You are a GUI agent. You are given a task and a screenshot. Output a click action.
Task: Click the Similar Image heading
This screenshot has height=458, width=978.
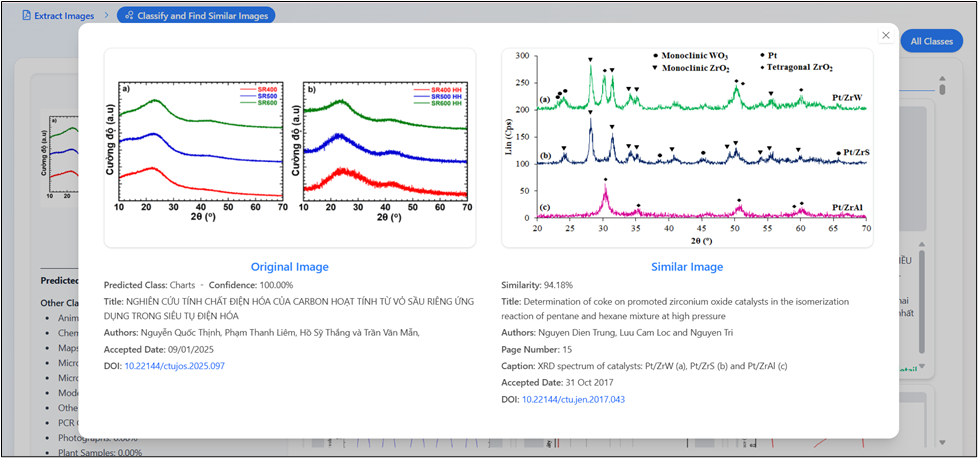click(687, 267)
